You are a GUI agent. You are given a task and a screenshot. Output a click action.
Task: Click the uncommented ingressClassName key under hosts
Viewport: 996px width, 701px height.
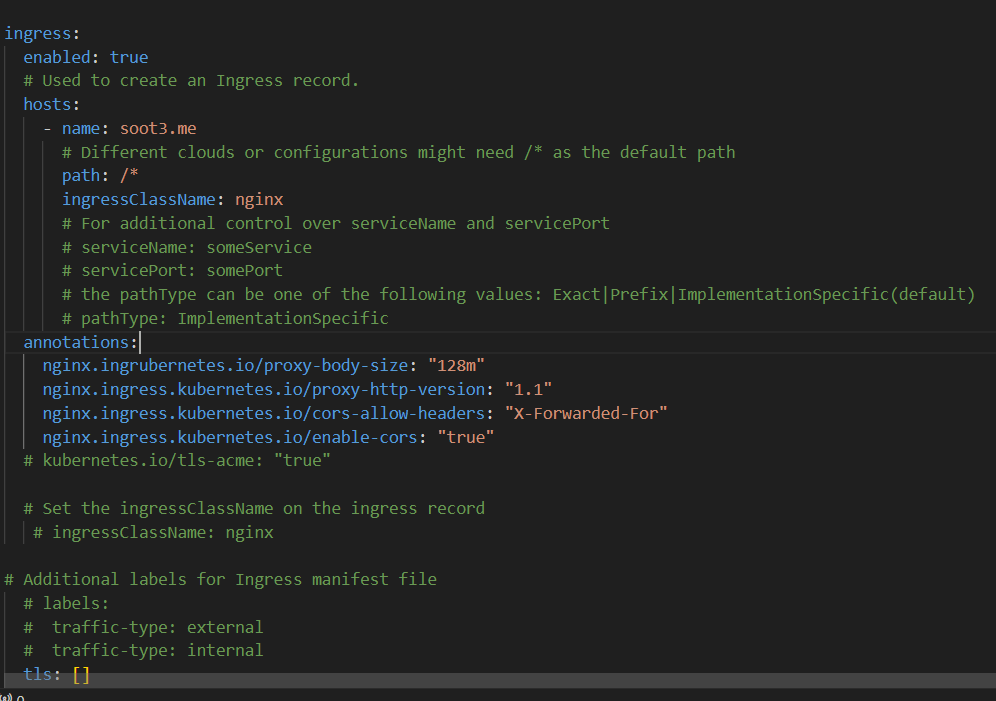138,199
